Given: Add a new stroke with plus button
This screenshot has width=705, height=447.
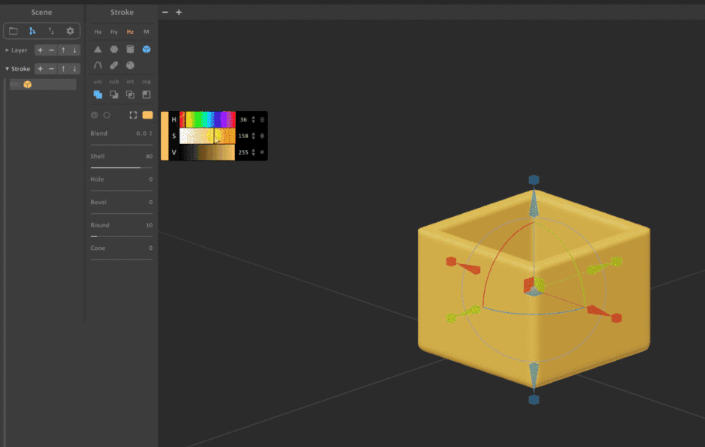Looking at the screenshot, I should click(x=40, y=69).
